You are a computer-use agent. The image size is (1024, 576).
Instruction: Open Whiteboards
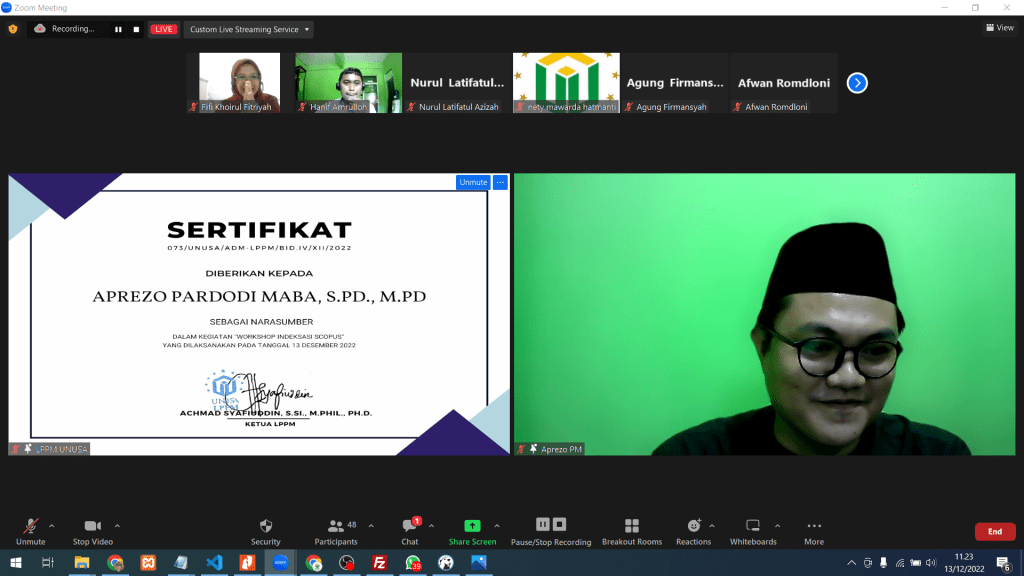point(753,531)
